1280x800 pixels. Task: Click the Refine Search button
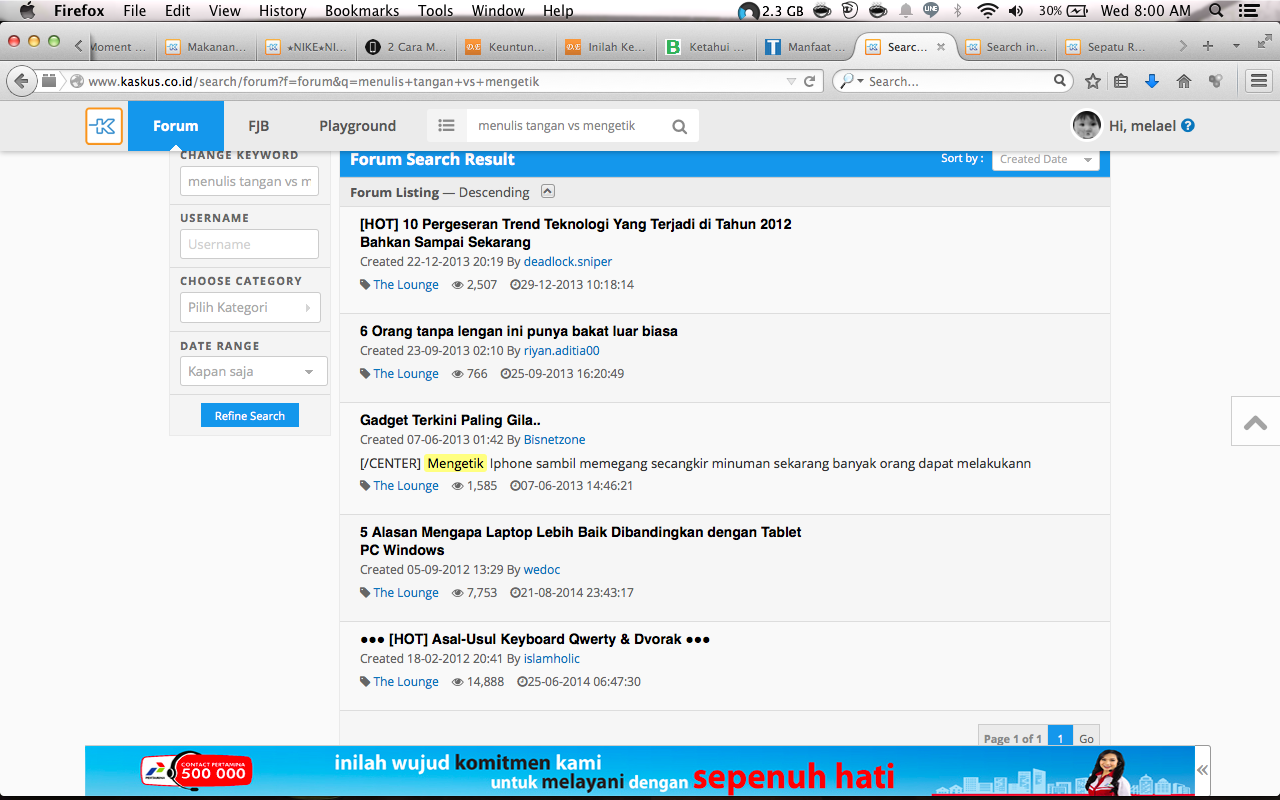click(250, 415)
